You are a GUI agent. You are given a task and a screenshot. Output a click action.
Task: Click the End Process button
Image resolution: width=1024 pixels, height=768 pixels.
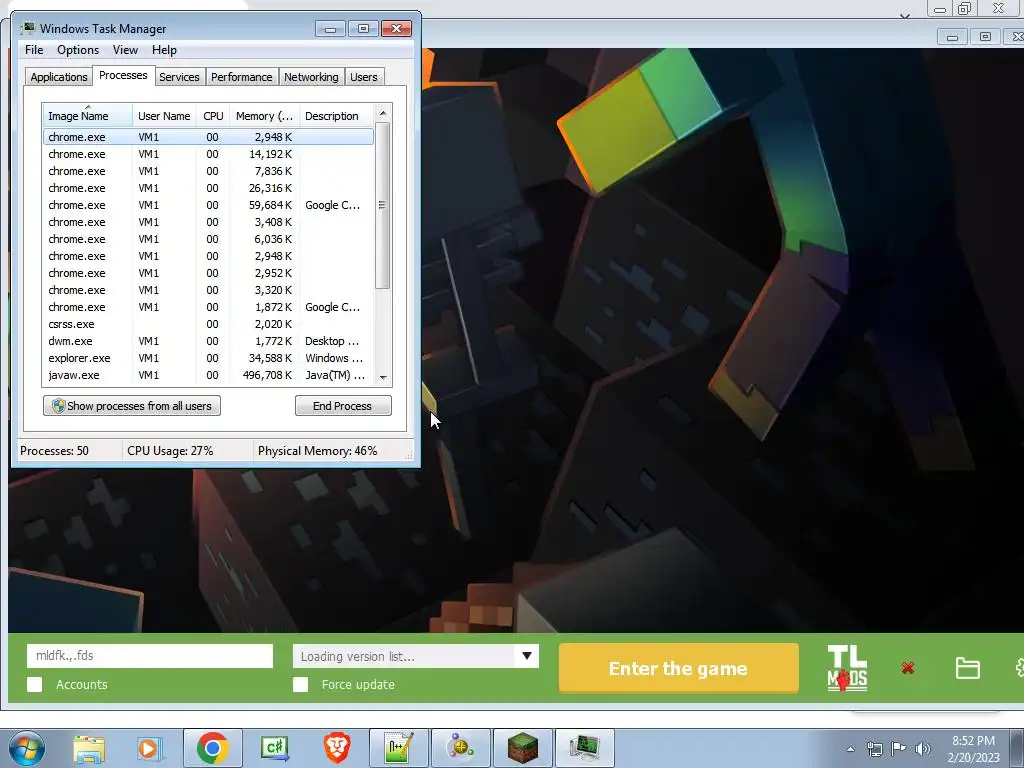(343, 406)
